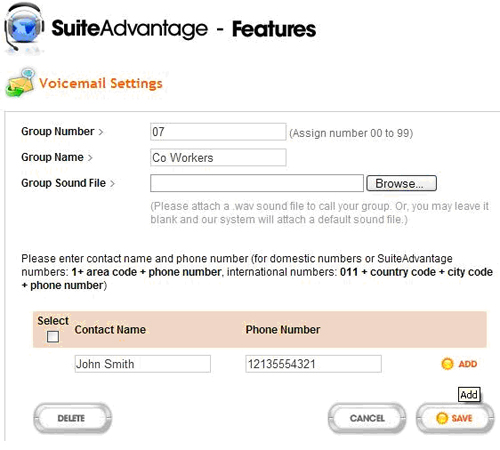Click the arrow beside Group Number label
The image size is (500, 450).
coord(101,132)
